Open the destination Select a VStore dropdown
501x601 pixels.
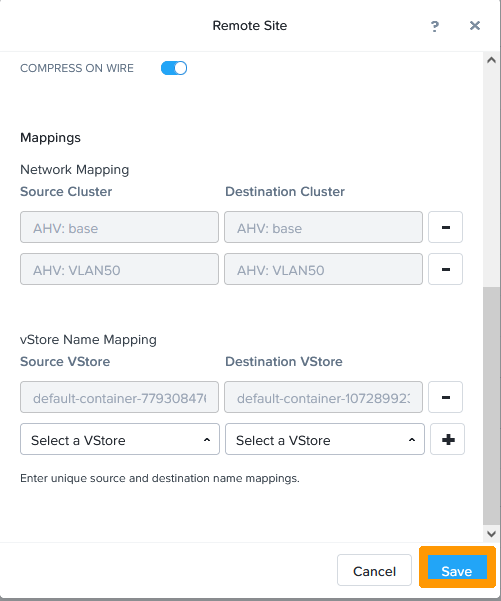tap(325, 439)
